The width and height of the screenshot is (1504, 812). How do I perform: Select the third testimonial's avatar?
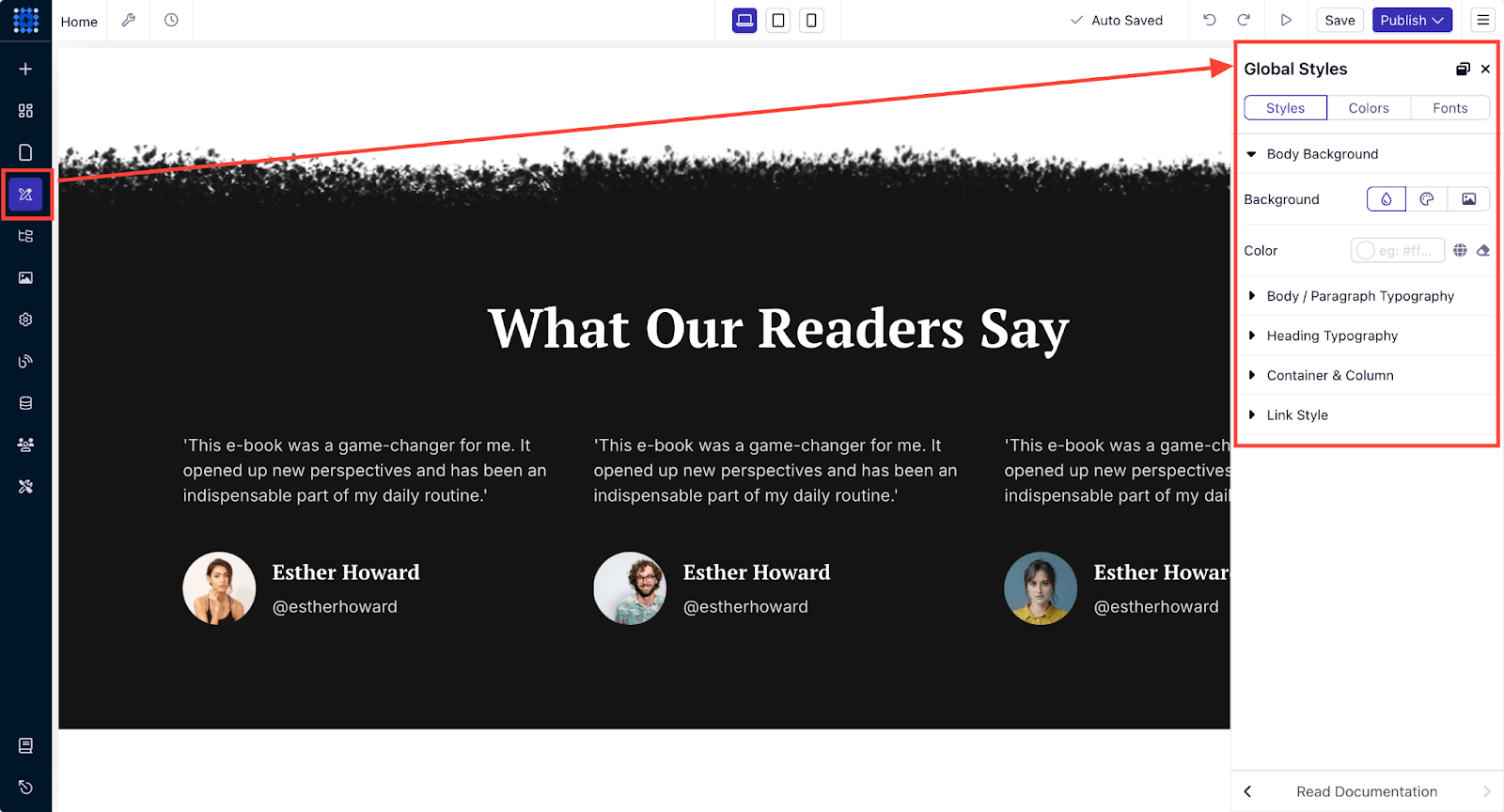[1041, 588]
